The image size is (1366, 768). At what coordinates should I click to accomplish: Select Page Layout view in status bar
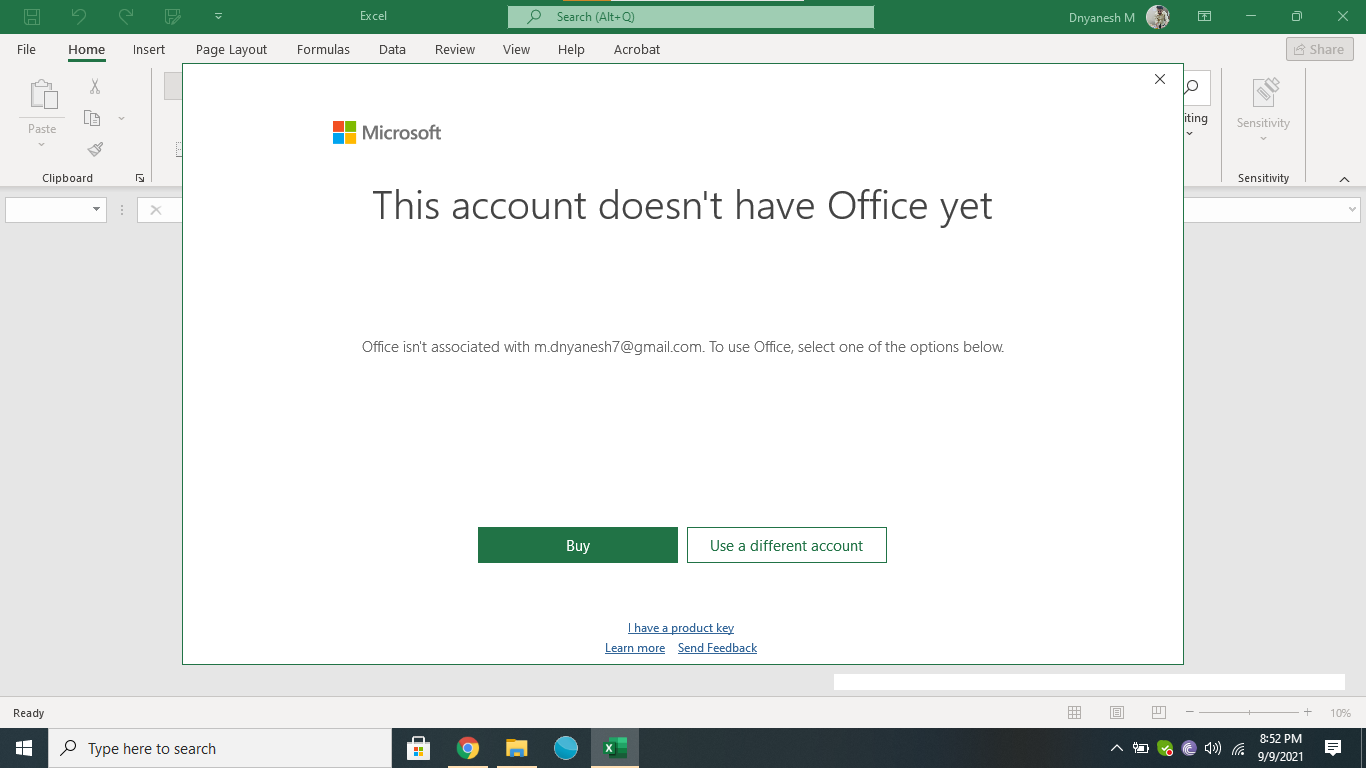(1117, 713)
